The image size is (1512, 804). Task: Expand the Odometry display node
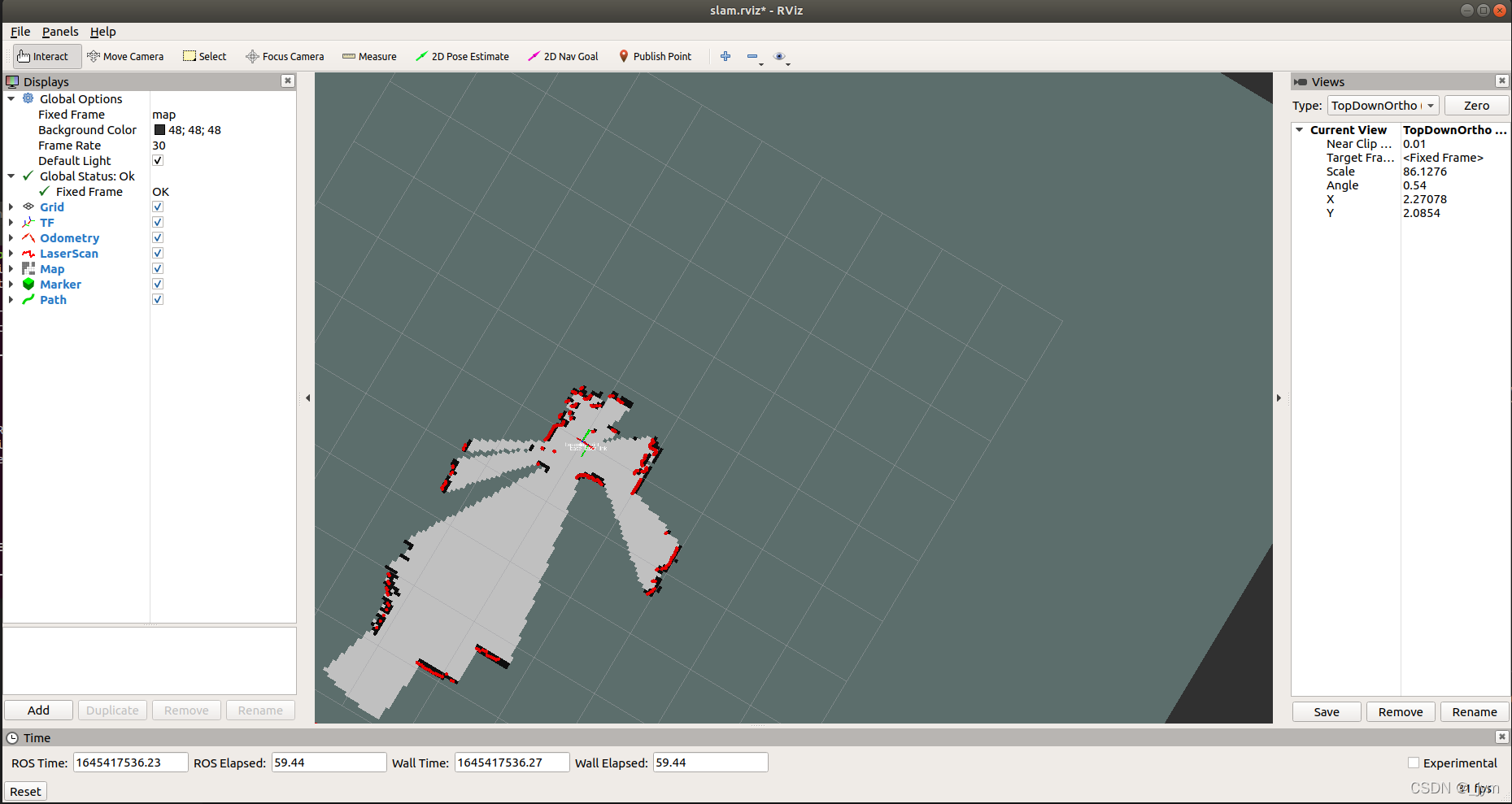(11, 237)
